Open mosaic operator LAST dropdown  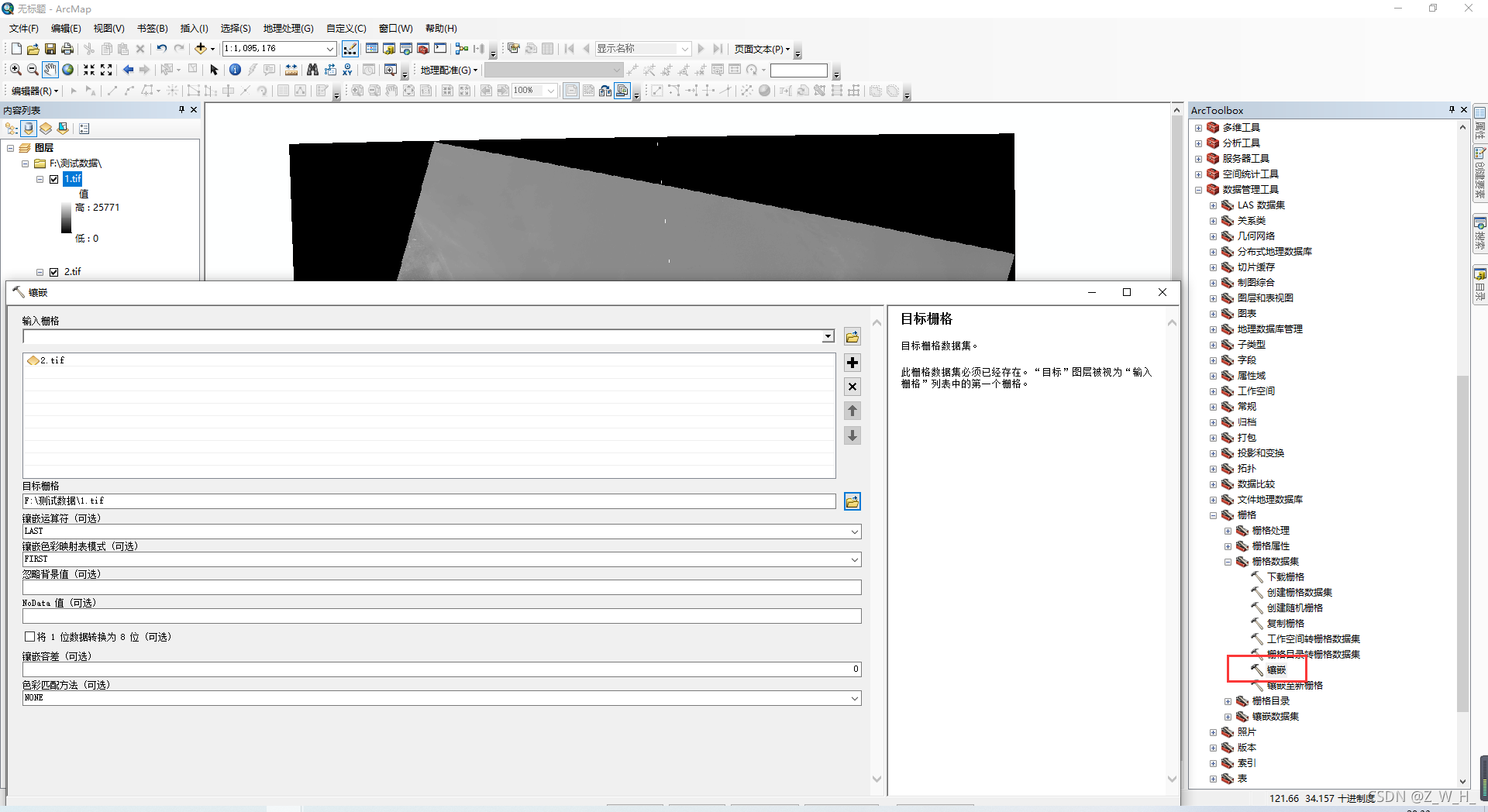click(x=855, y=532)
